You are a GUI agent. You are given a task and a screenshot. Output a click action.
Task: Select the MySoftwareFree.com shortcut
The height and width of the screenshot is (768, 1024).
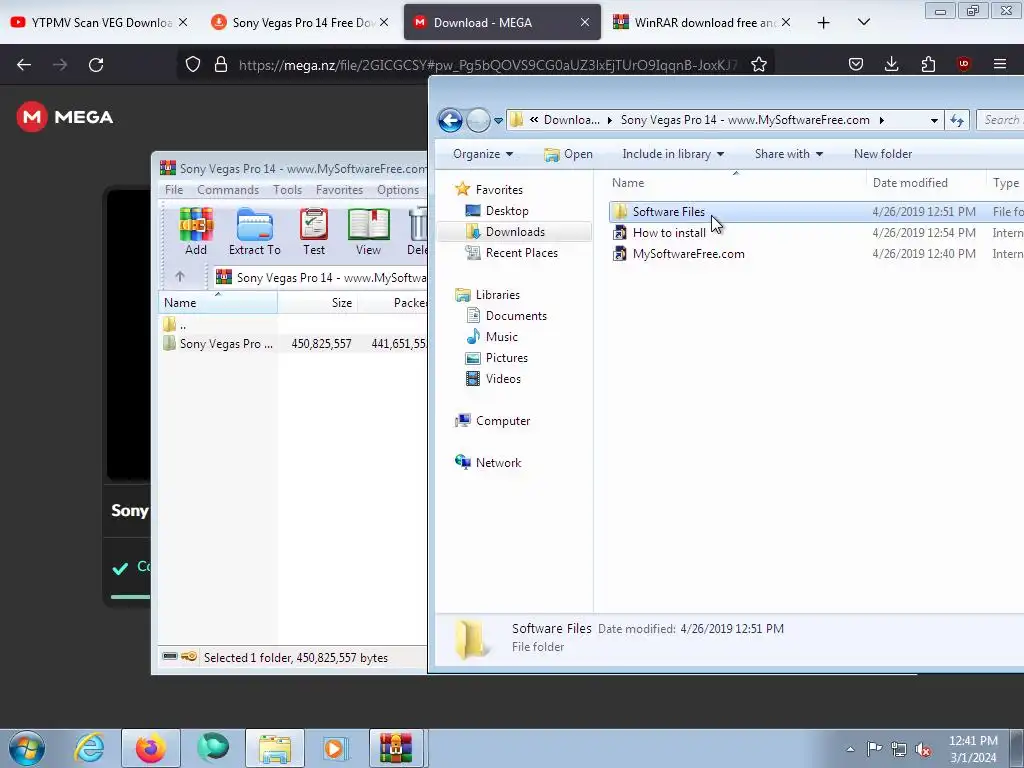click(688, 253)
